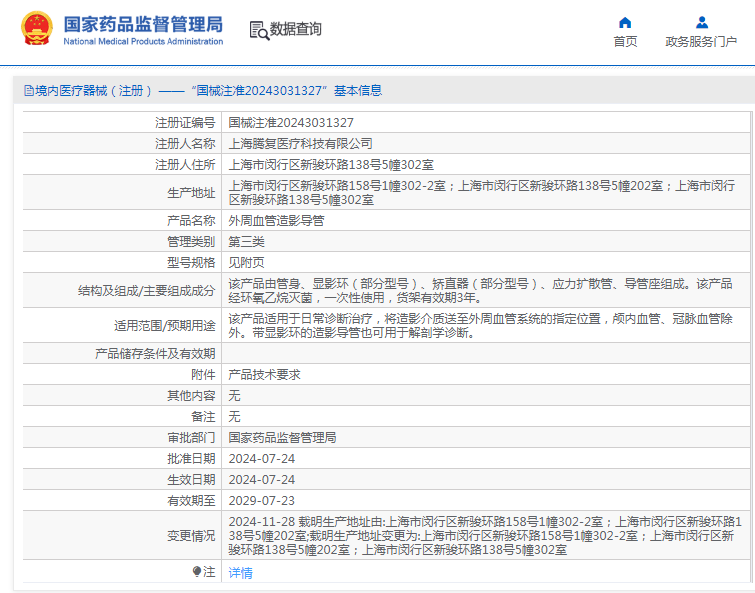Click the 附件 label
Screen dimensions: 755x593
(x=203, y=374)
